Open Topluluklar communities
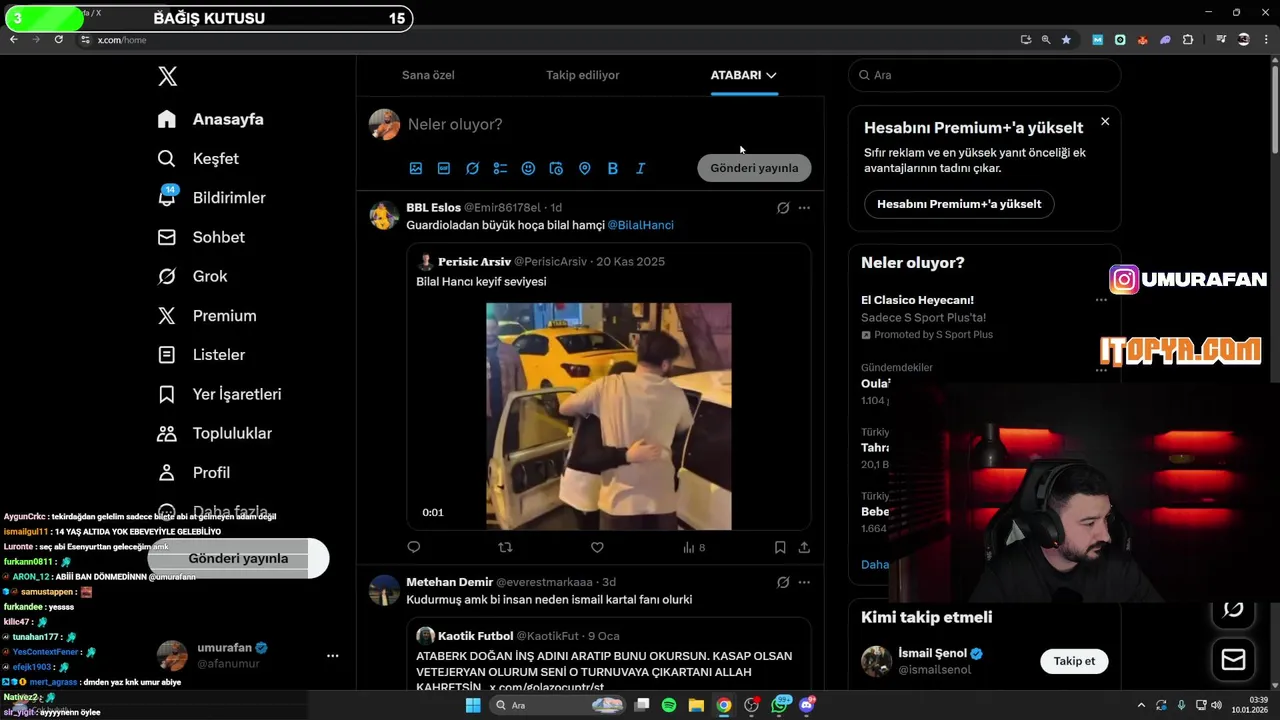The height and width of the screenshot is (720, 1280). 215,433
